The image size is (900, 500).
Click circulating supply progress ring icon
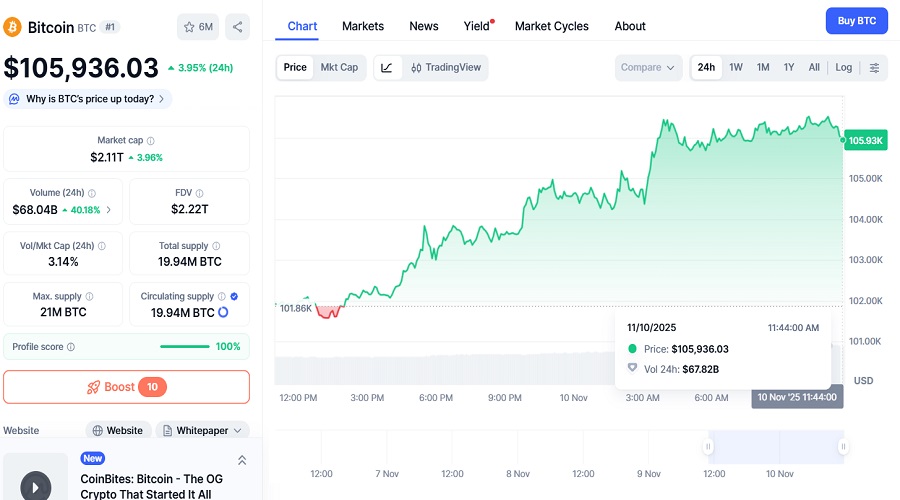point(223,312)
